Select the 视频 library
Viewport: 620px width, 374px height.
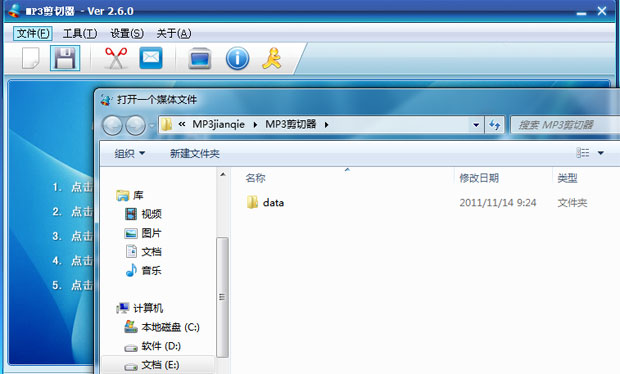tap(143, 214)
